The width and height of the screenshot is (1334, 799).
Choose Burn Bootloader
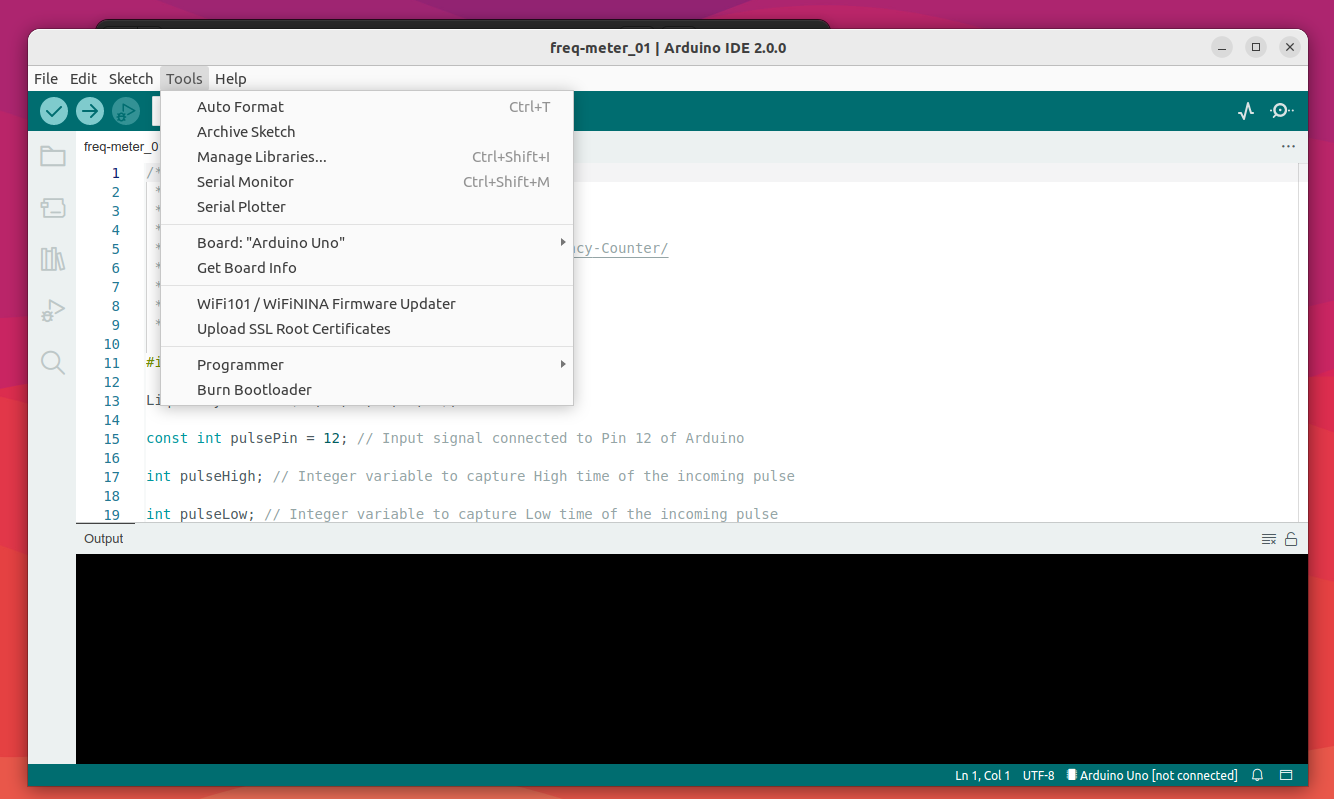pyautogui.click(x=367, y=390)
